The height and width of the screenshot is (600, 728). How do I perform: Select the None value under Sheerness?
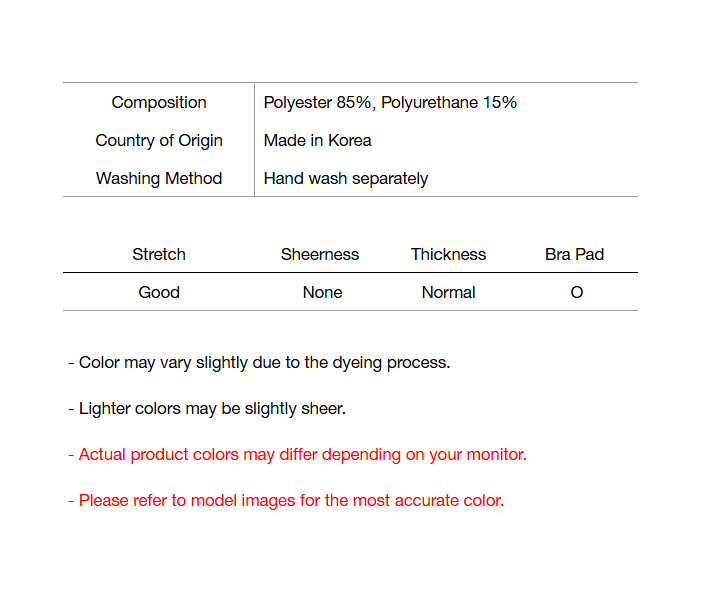(322, 292)
